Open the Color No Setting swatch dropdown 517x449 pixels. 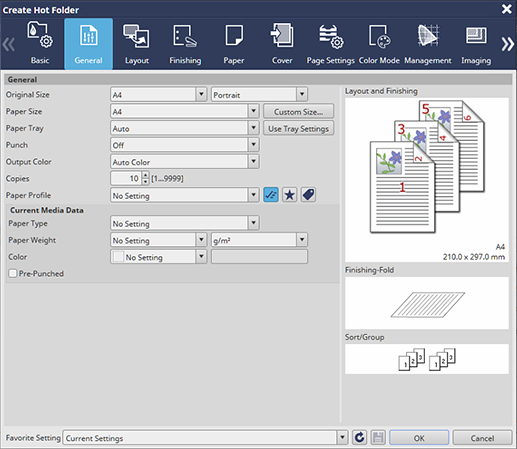(201, 257)
